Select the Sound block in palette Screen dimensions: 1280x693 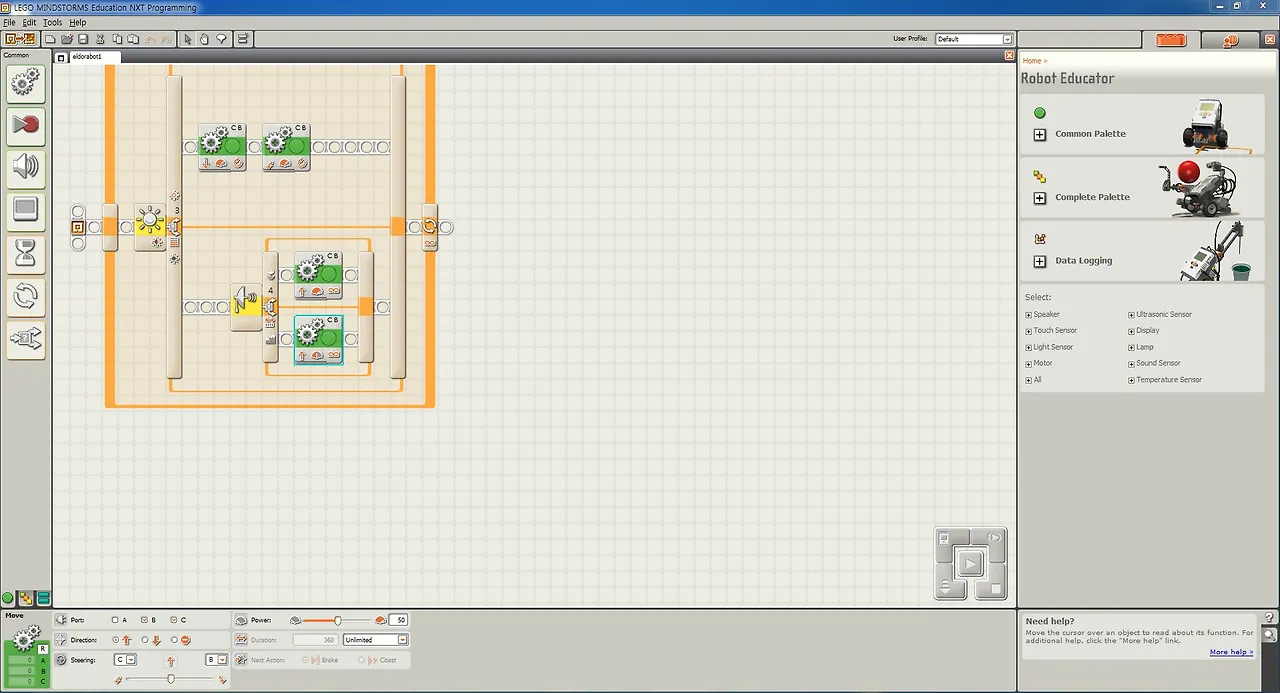click(26, 168)
